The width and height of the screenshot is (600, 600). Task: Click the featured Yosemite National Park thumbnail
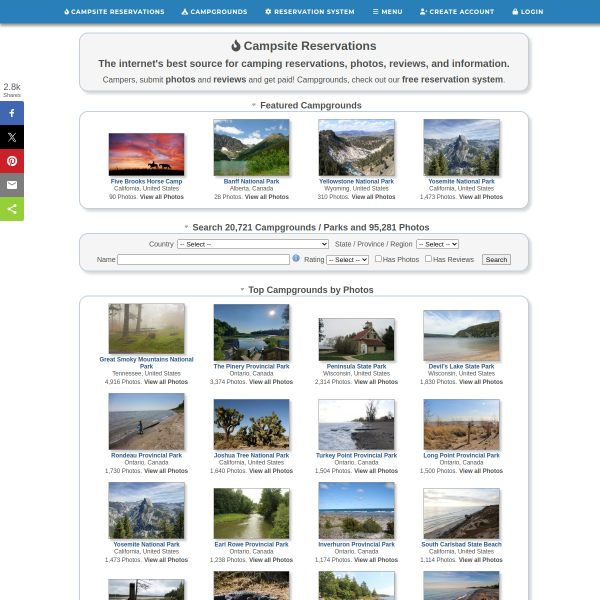(461, 147)
